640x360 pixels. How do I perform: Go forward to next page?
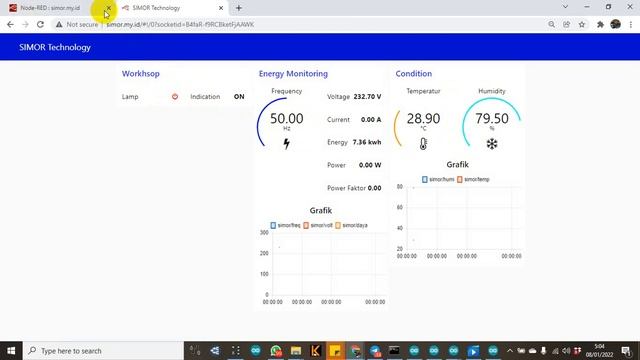pos(25,24)
